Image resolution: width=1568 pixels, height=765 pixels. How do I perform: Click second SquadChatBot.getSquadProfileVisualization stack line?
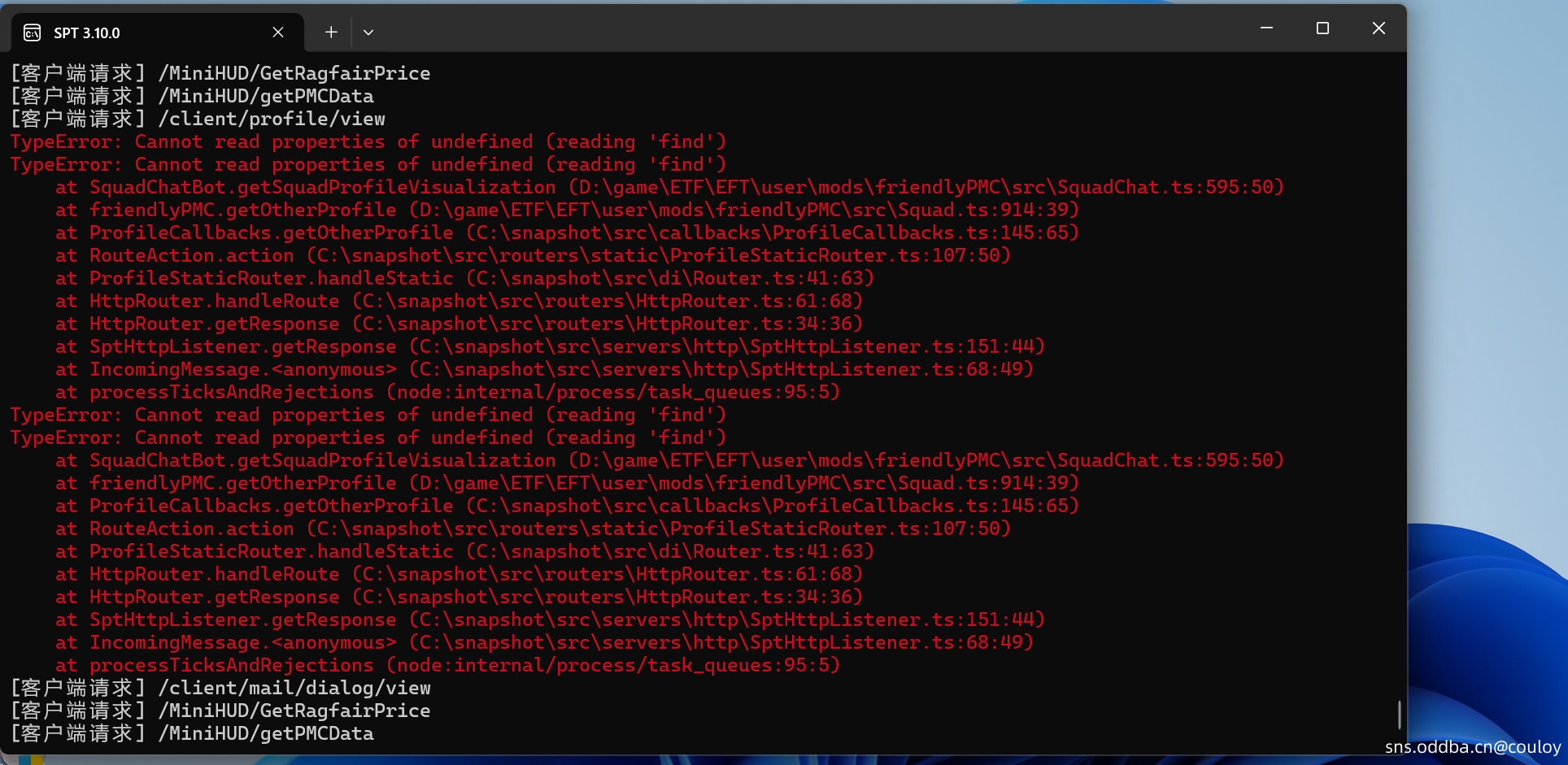(x=670, y=460)
